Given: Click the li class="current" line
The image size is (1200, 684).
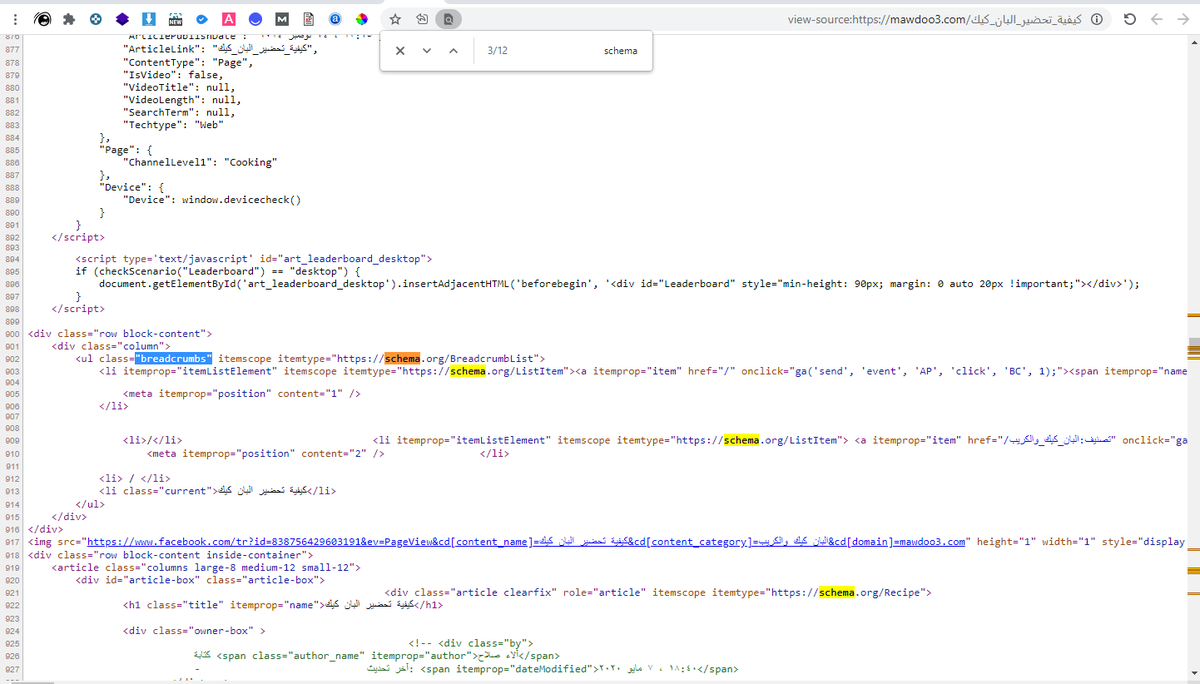Looking at the screenshot, I should [217, 491].
